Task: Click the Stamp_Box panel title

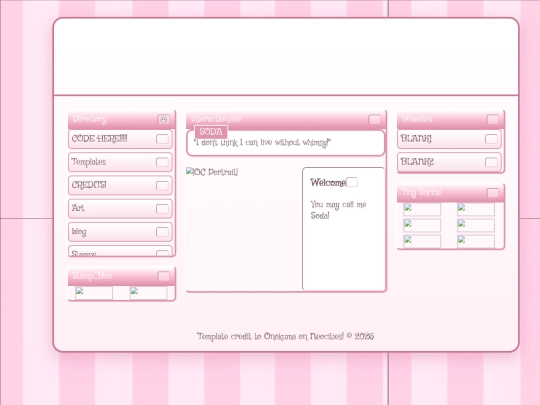Action: [x=92, y=276]
